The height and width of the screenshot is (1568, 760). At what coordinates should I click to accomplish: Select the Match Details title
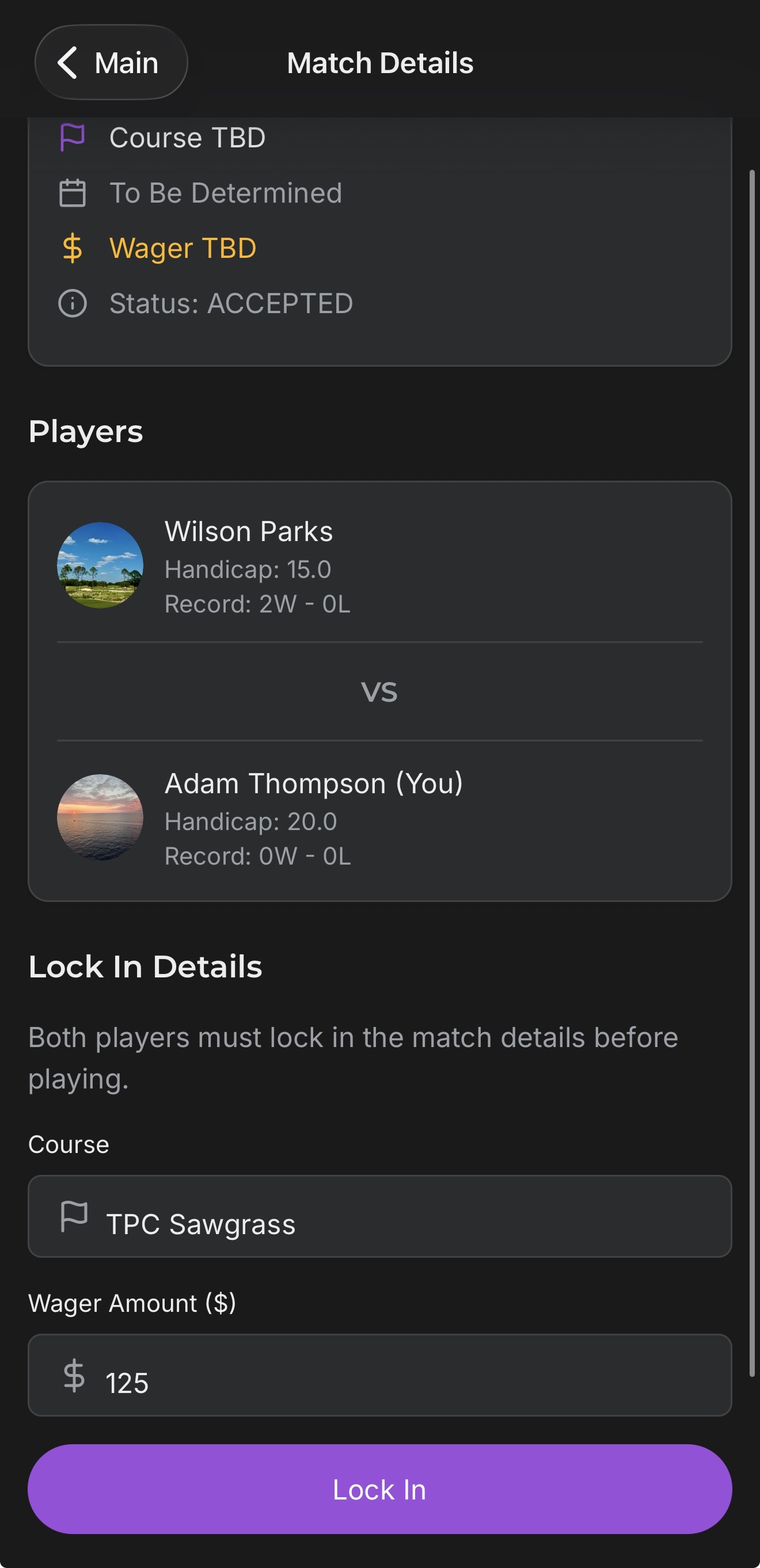coord(380,63)
